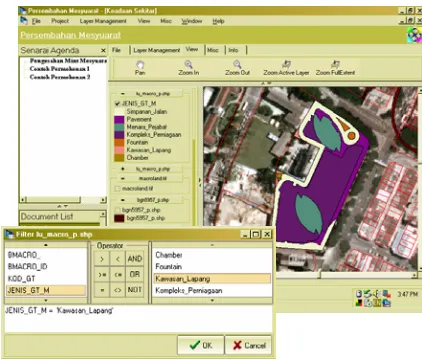Screen dimensions: 422x360
Task: Open Contoh Permohonan 2 agenda item
Action: [x=60, y=77]
